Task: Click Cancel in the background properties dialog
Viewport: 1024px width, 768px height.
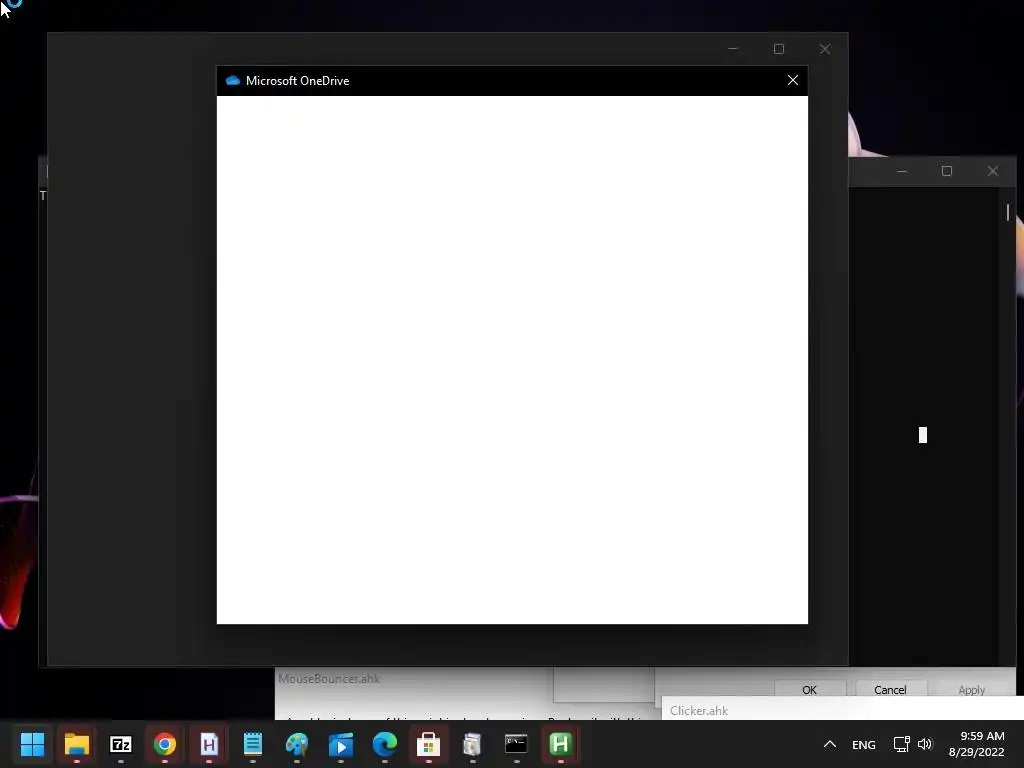Action: point(890,690)
